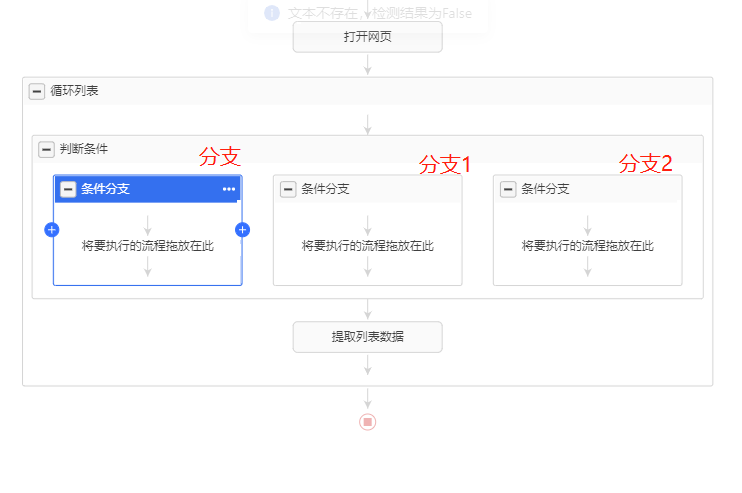Select the blue 条件分支 header
Viewport: 742px width, 493px height.
(148, 189)
